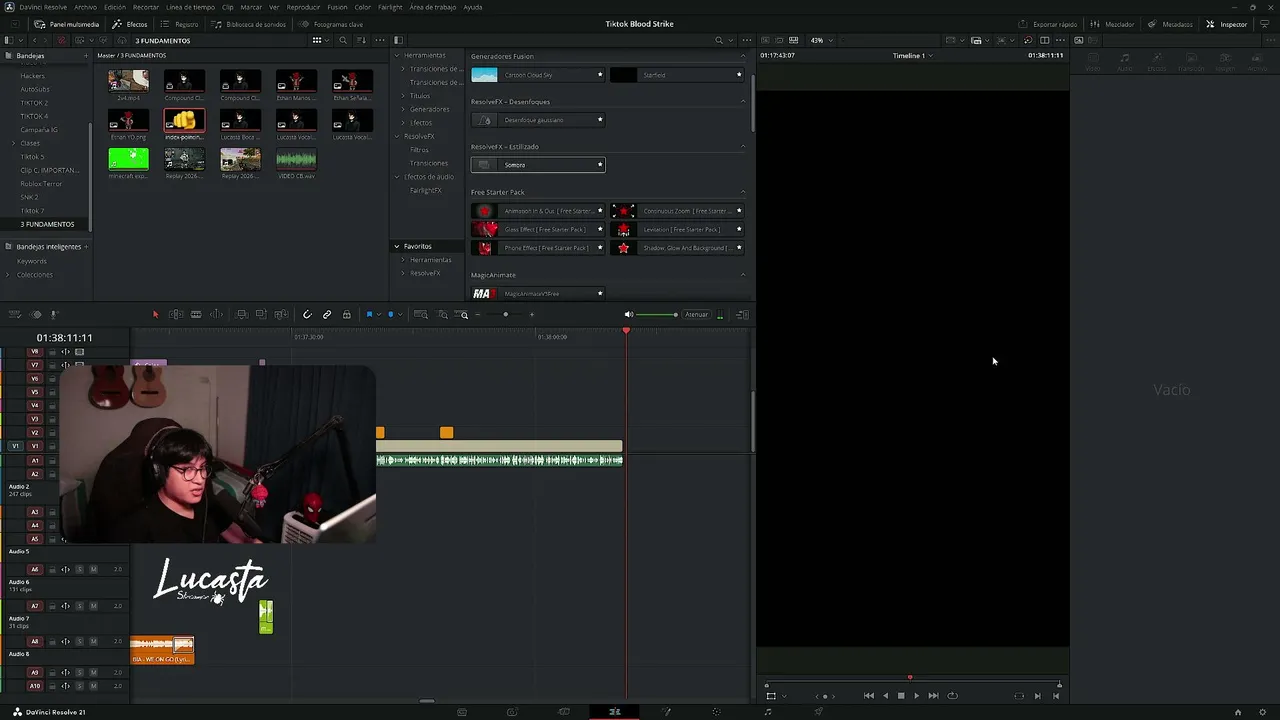The width and height of the screenshot is (1280, 720).
Task: Toggle favorite star on Sombra effect
Action: click(x=600, y=165)
